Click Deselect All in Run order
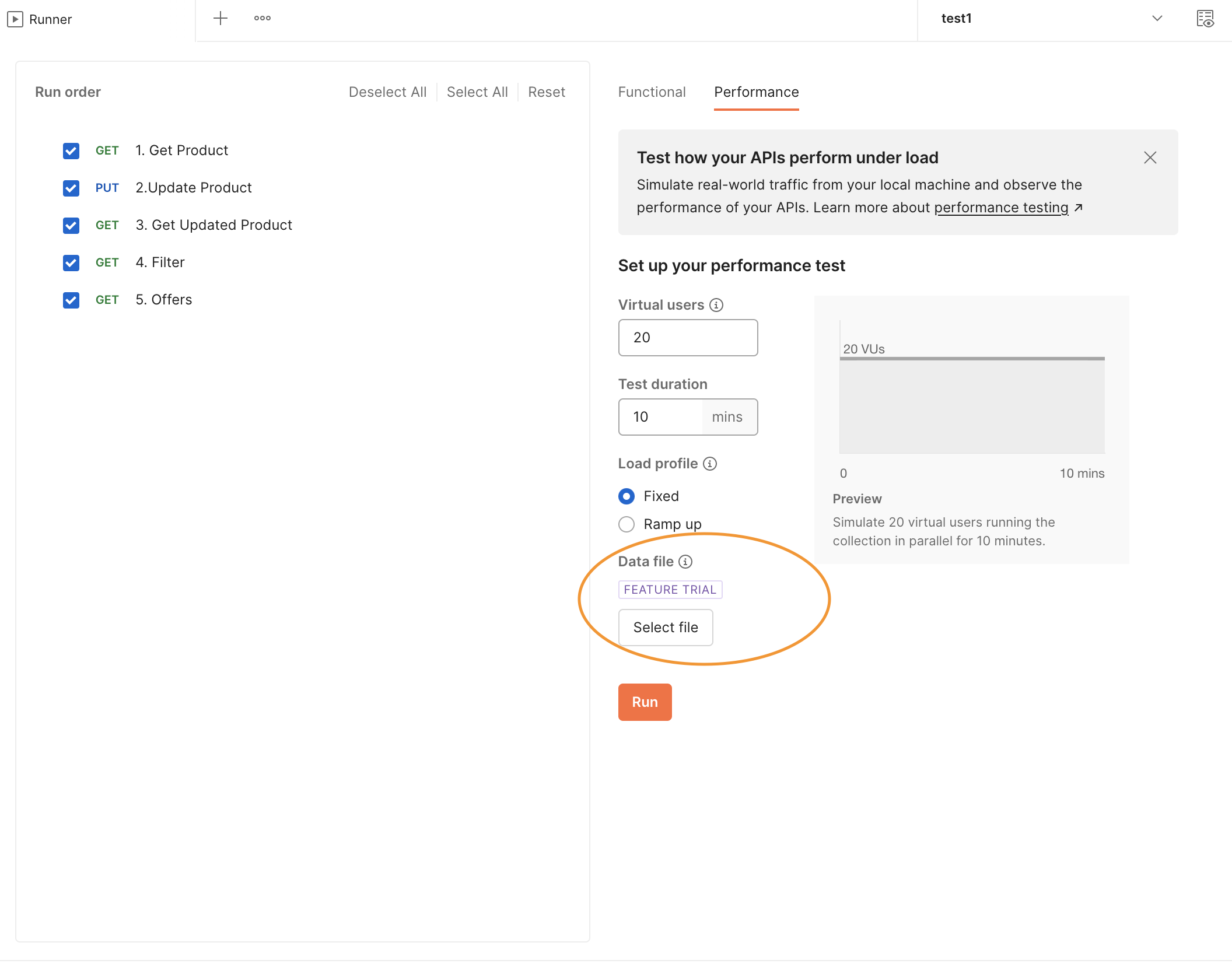Viewport: 1232px width, 967px height. point(387,92)
